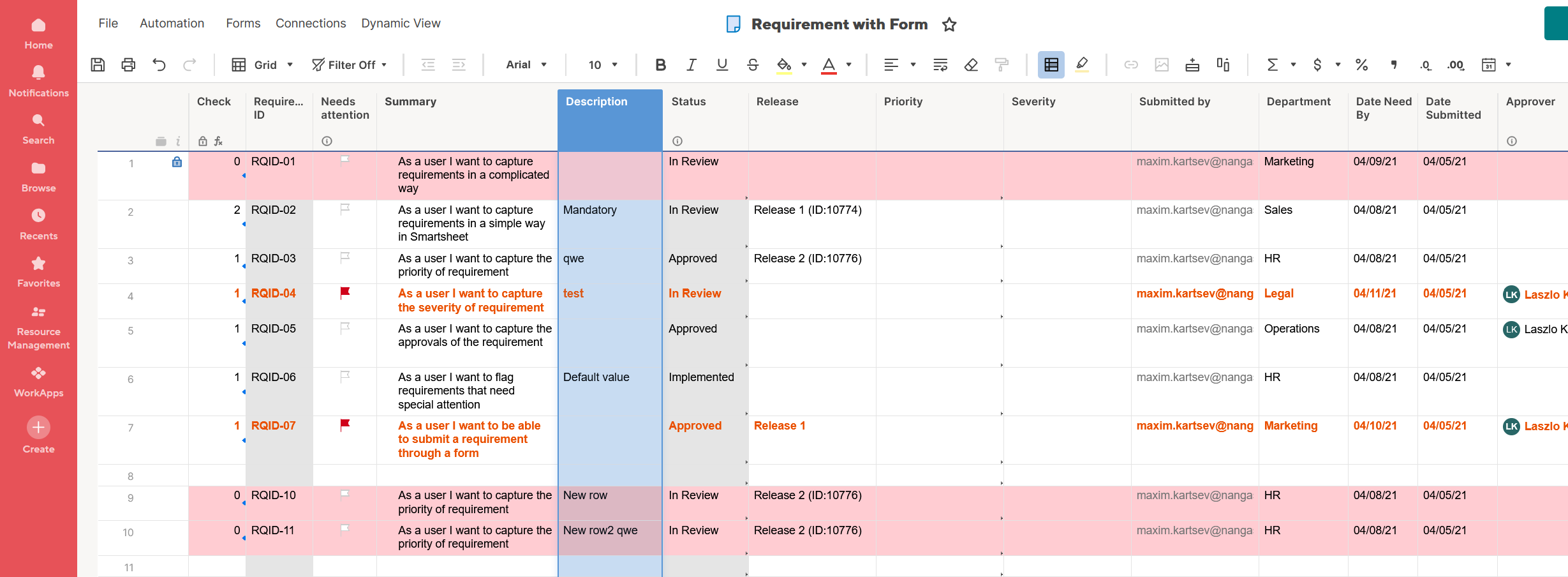
Task: Select the Save icon
Action: click(97, 64)
